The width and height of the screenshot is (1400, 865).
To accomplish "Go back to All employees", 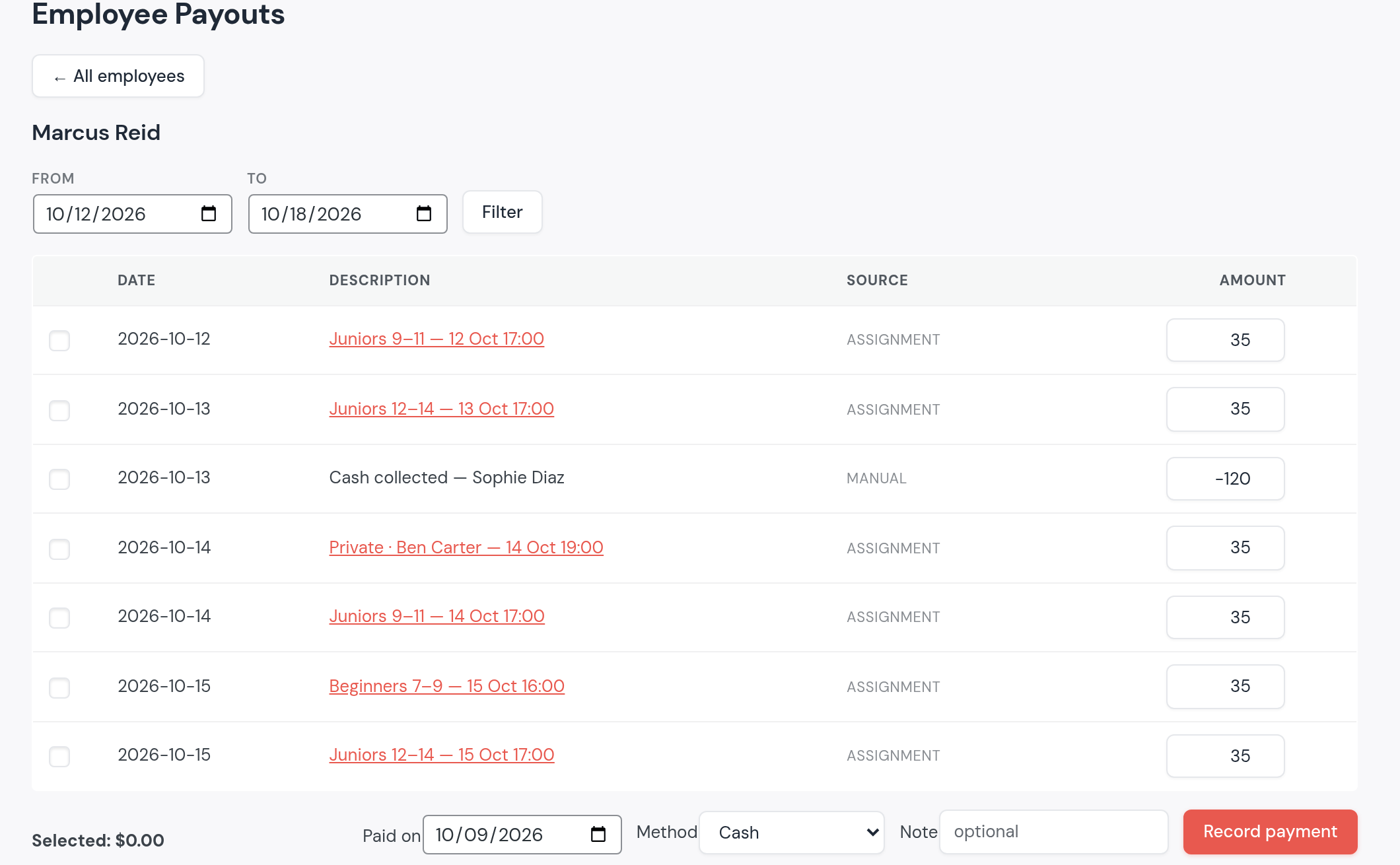I will [118, 76].
